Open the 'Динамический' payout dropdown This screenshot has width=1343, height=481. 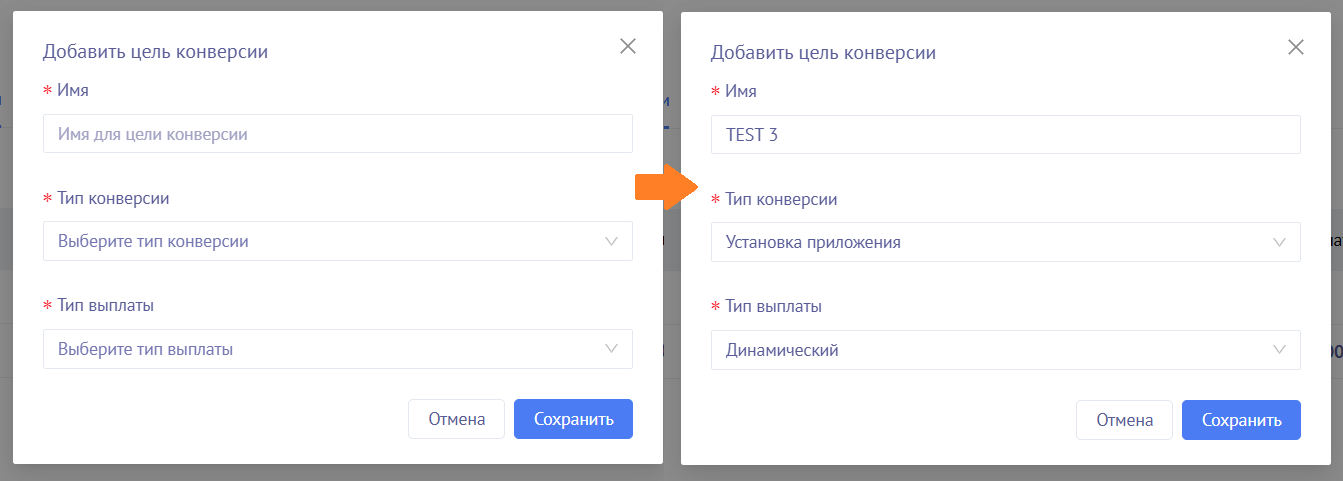click(990, 350)
